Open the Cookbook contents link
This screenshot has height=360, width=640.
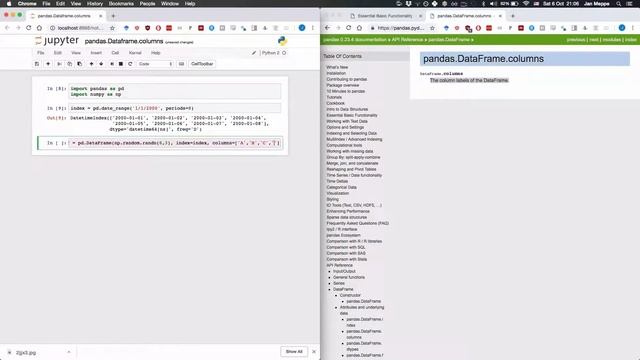tap(336, 103)
